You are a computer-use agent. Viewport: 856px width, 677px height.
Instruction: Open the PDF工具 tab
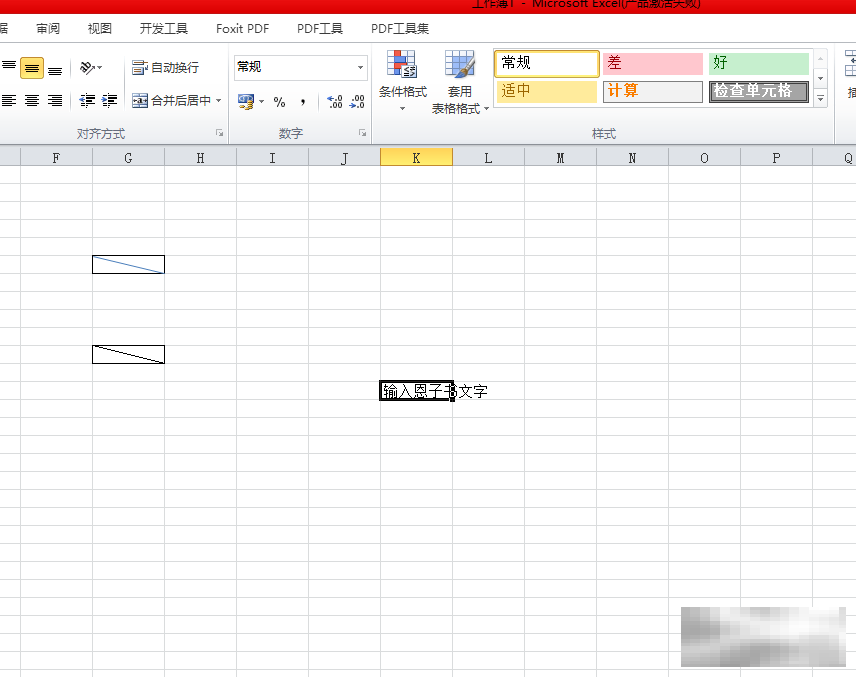pyautogui.click(x=319, y=28)
